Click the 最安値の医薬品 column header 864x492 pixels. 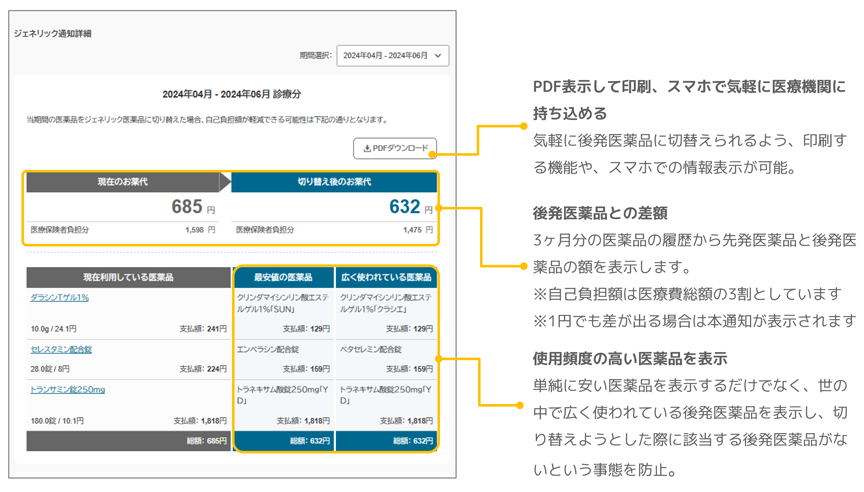tap(283, 277)
